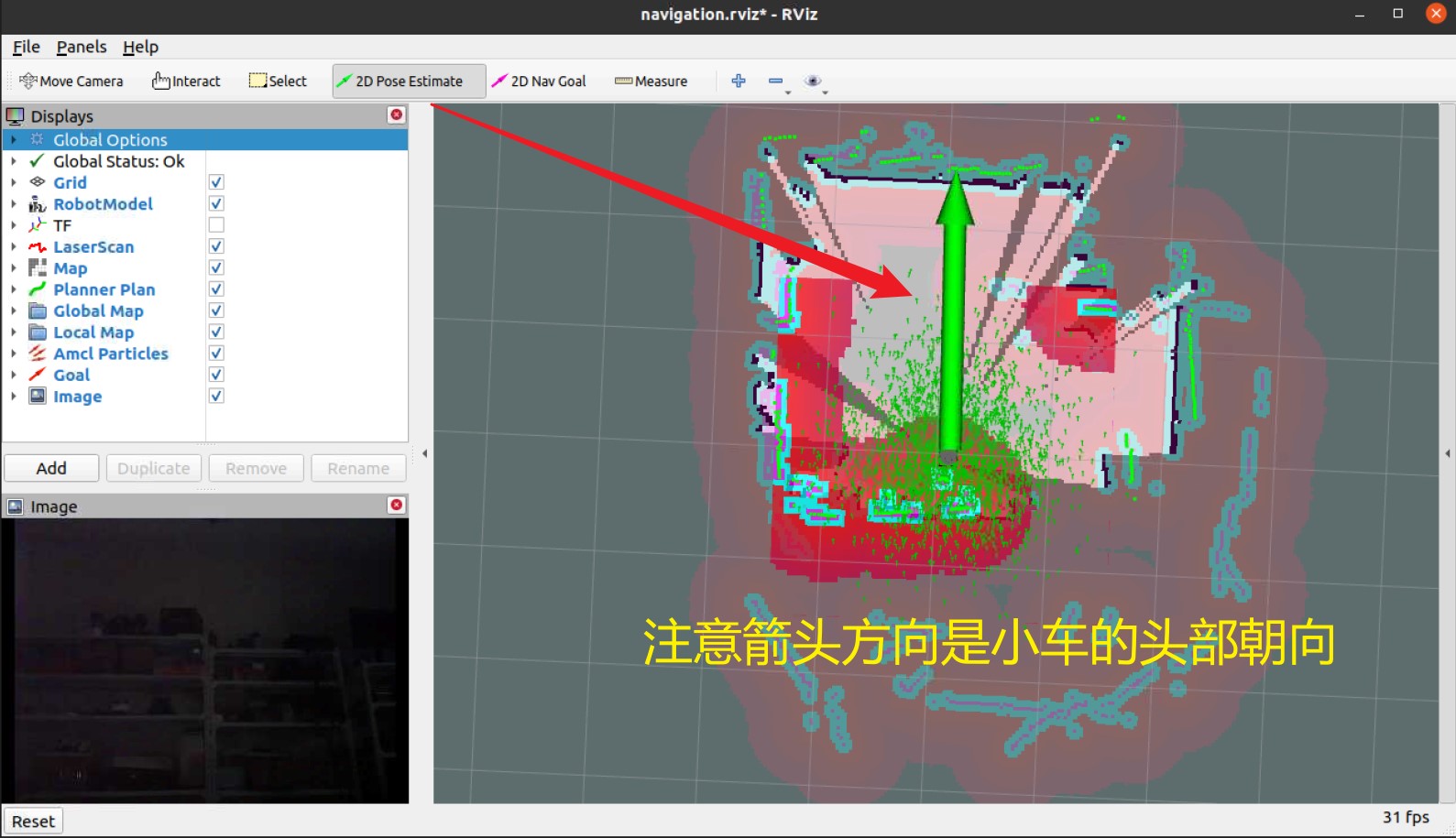
Task: Click the Add display button
Action: coord(51,468)
